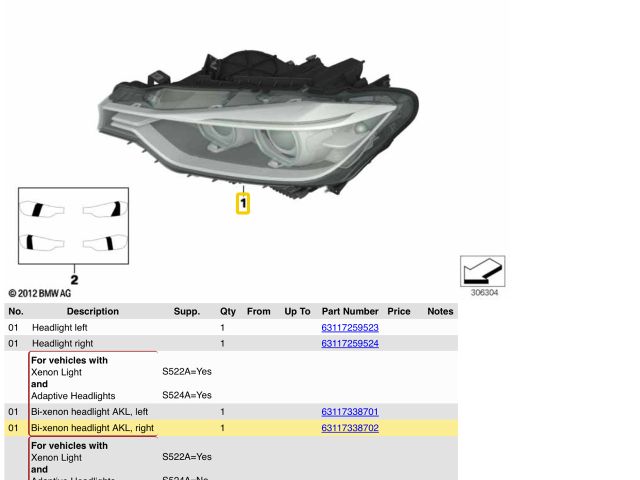640x480 pixels.
Task: Select the bottom-right headlight strip in the small diagram
Action: pyautogui.click(x=105, y=243)
